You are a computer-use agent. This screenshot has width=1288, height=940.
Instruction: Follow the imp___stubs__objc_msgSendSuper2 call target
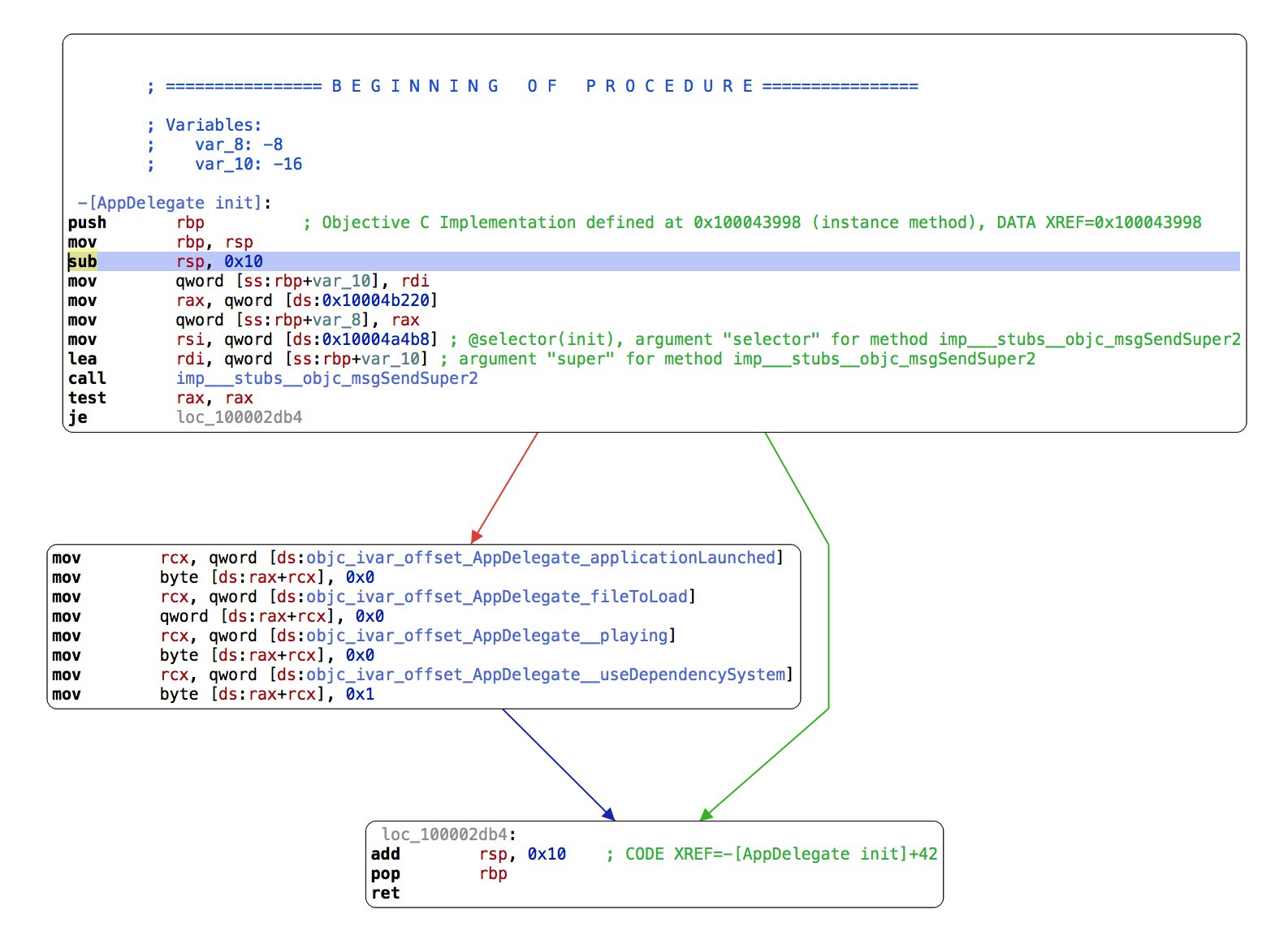326,378
